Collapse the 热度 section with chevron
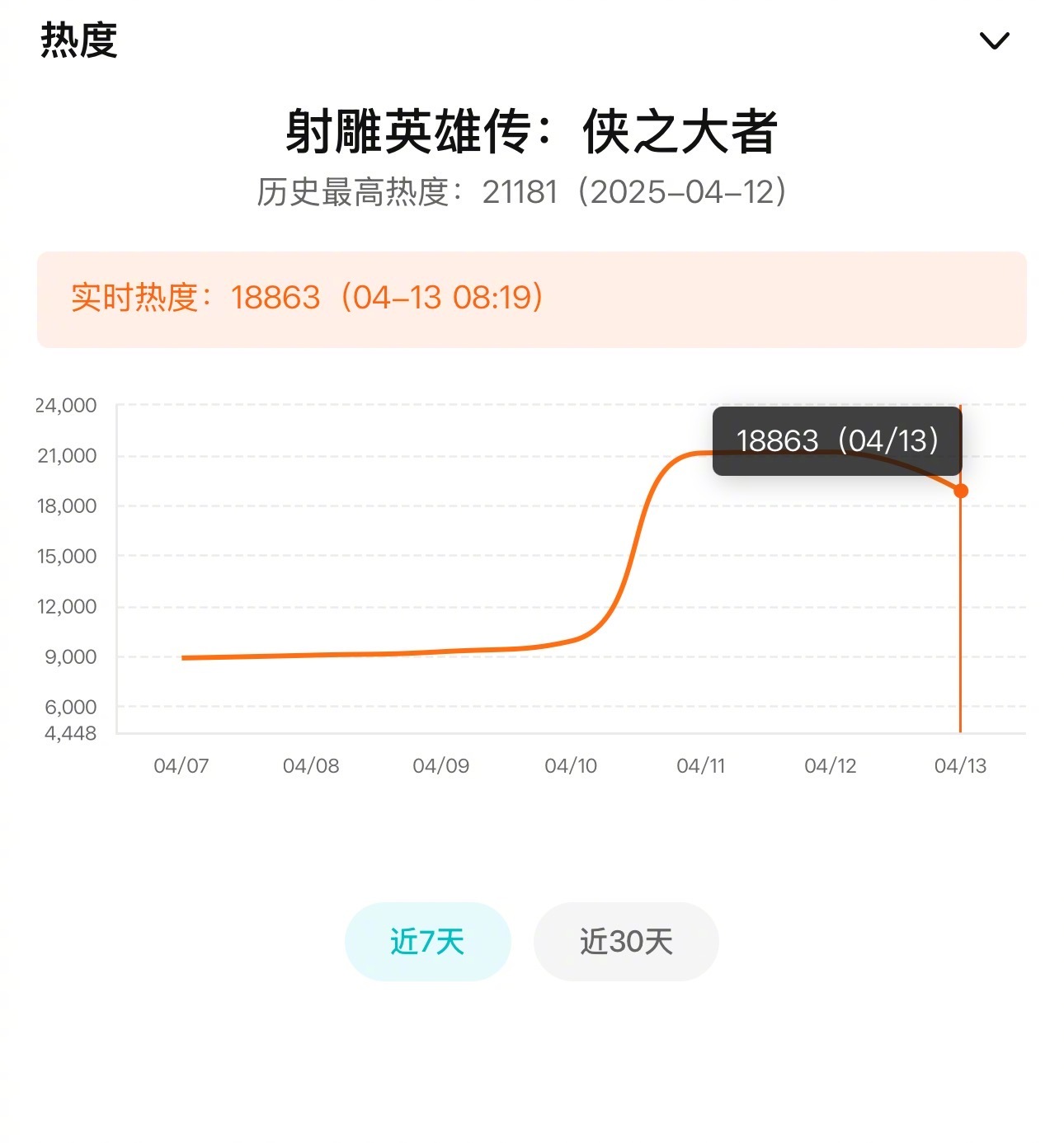This screenshot has width=1064, height=1143. point(994,40)
